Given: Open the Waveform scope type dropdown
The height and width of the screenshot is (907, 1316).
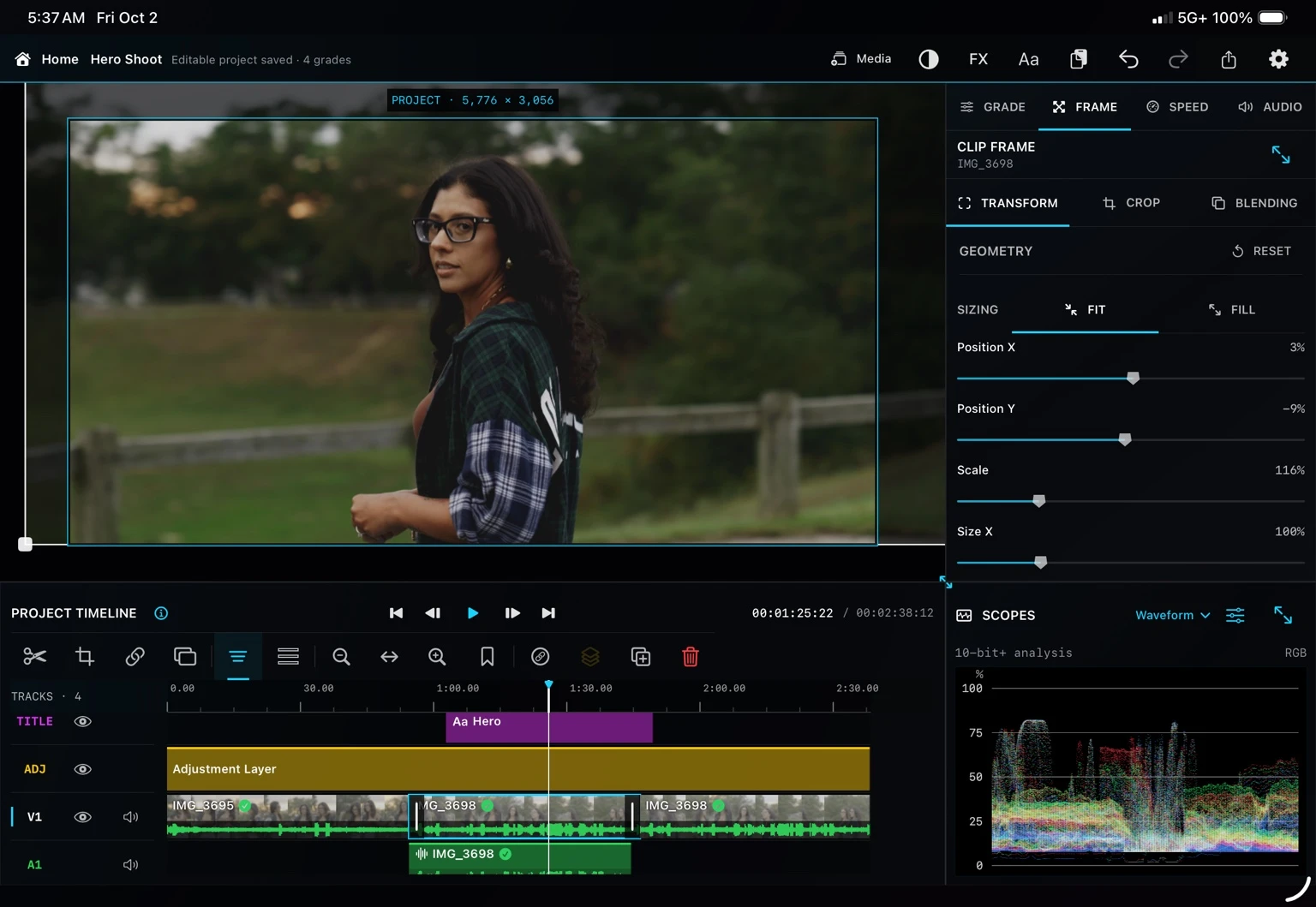Looking at the screenshot, I should pos(1173,615).
